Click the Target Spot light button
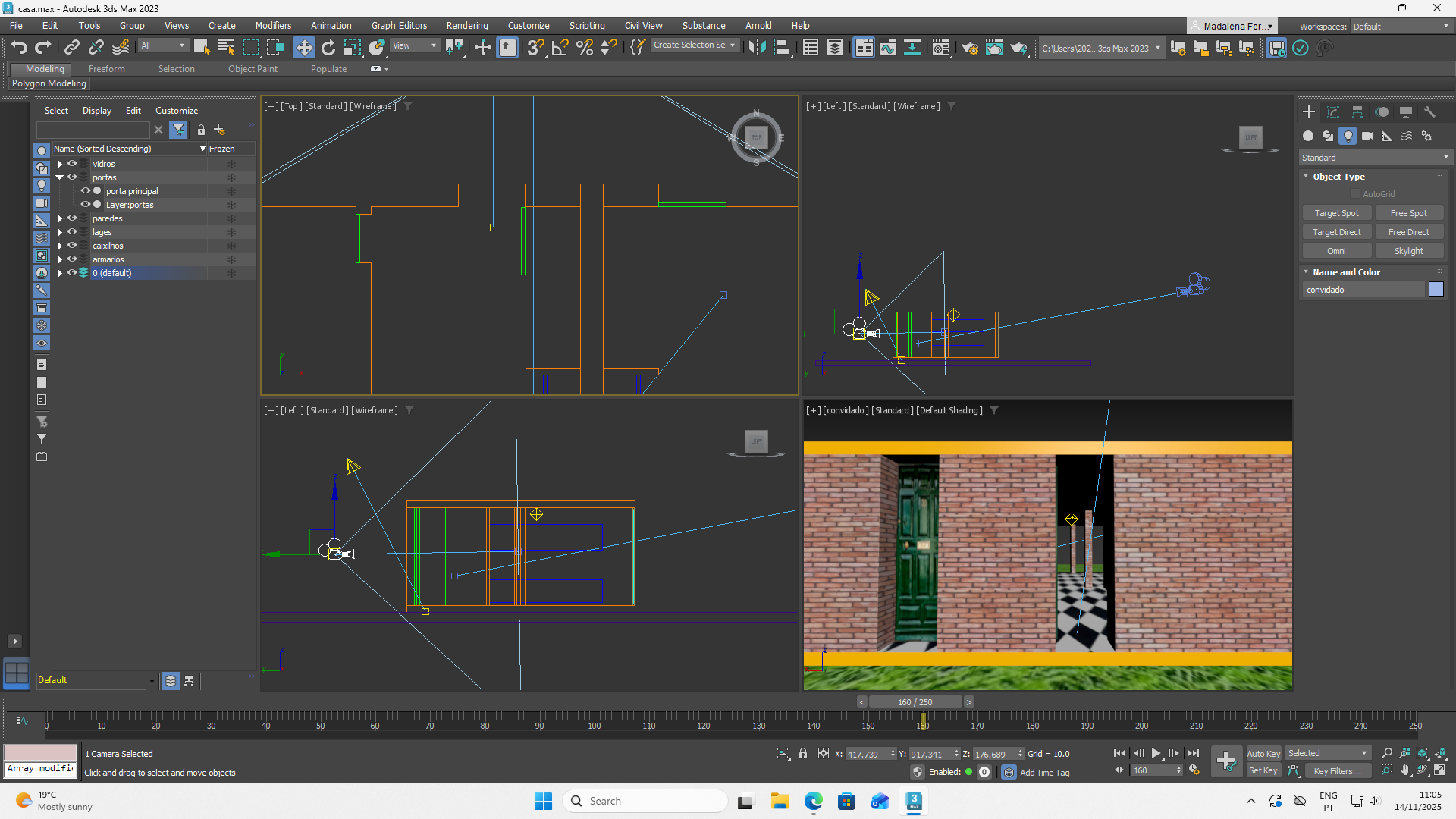 1336,213
